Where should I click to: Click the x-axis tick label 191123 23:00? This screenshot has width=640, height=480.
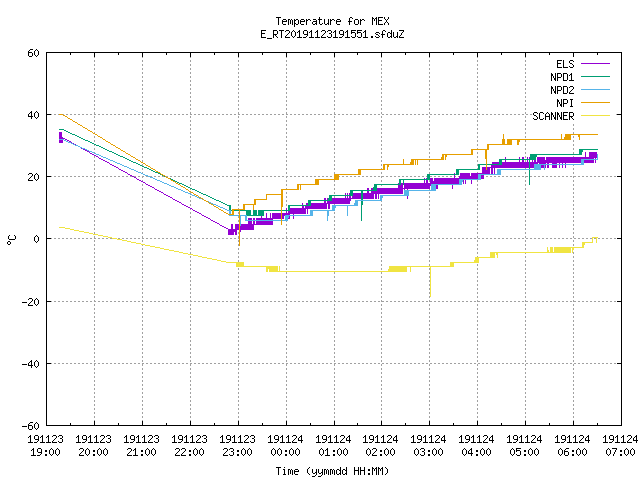[x=237, y=446]
